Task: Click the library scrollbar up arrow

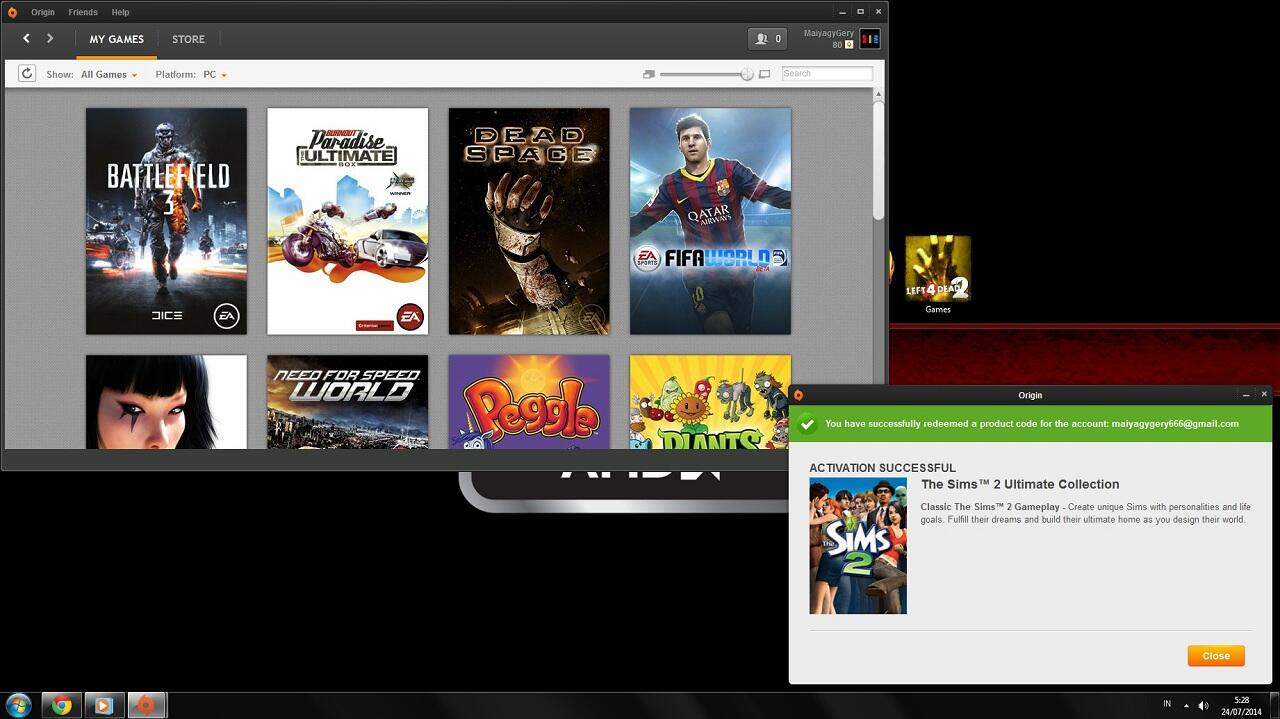Action: pyautogui.click(x=879, y=94)
